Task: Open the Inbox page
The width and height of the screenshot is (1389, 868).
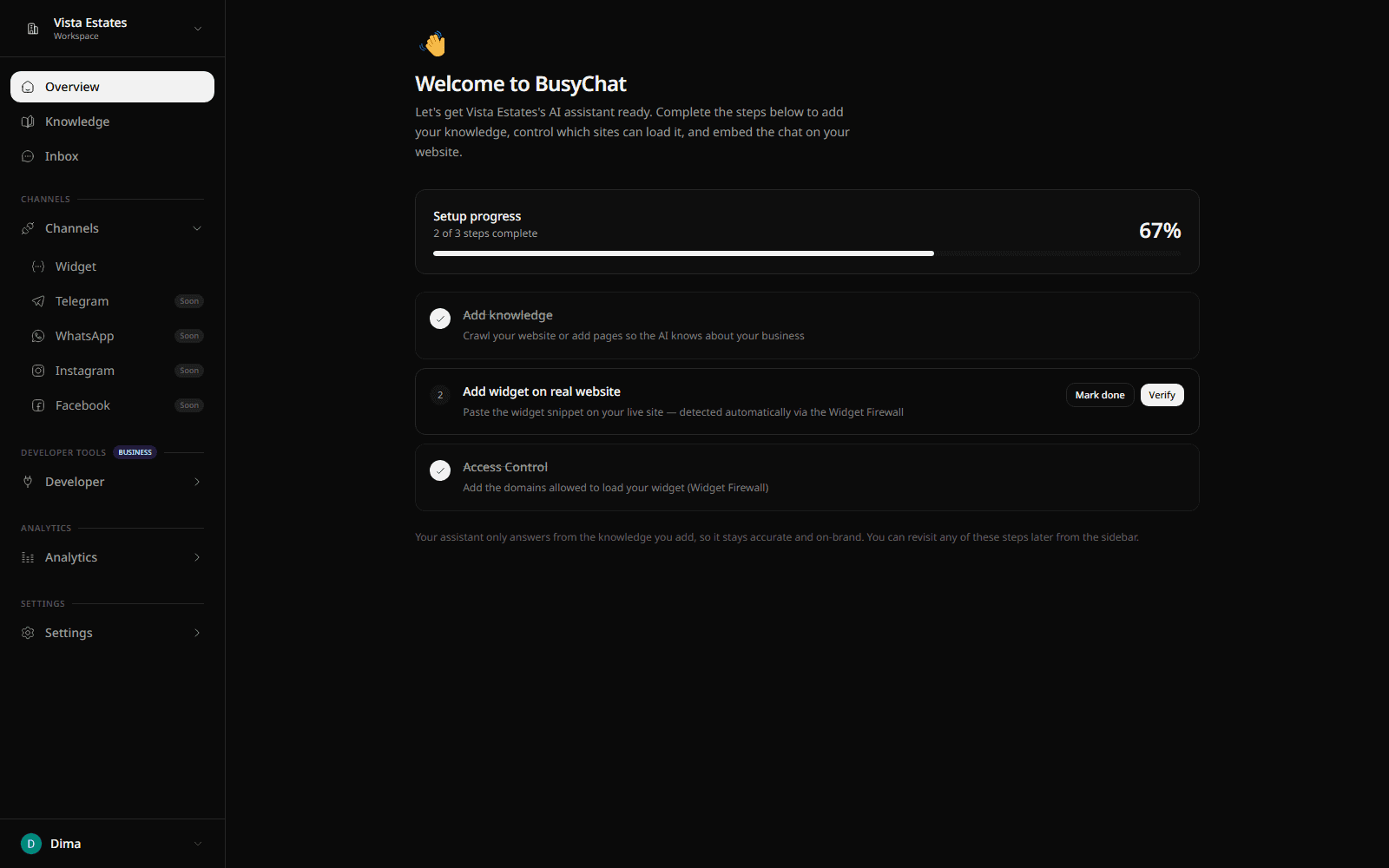Action: (x=112, y=156)
